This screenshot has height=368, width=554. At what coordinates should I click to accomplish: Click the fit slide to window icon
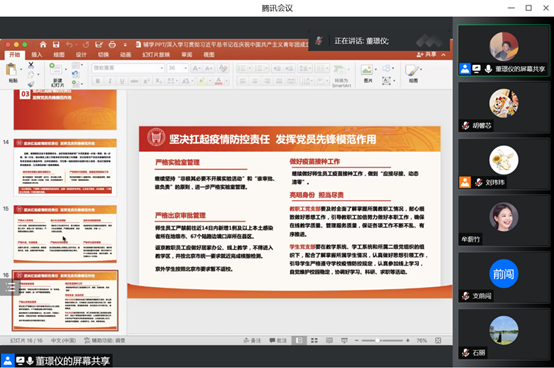(x=438, y=340)
